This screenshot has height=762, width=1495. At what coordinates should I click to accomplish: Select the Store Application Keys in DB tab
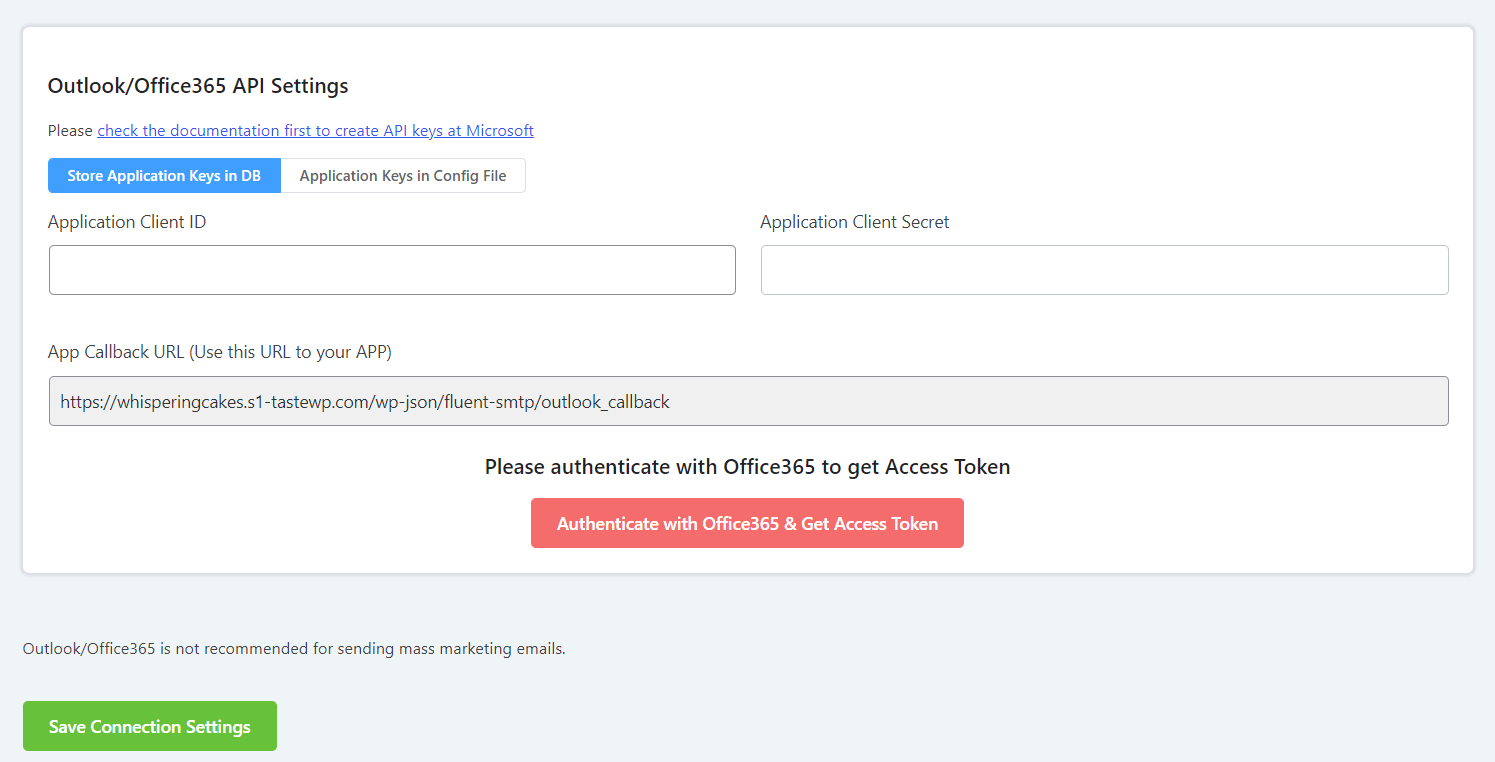pyautogui.click(x=164, y=175)
